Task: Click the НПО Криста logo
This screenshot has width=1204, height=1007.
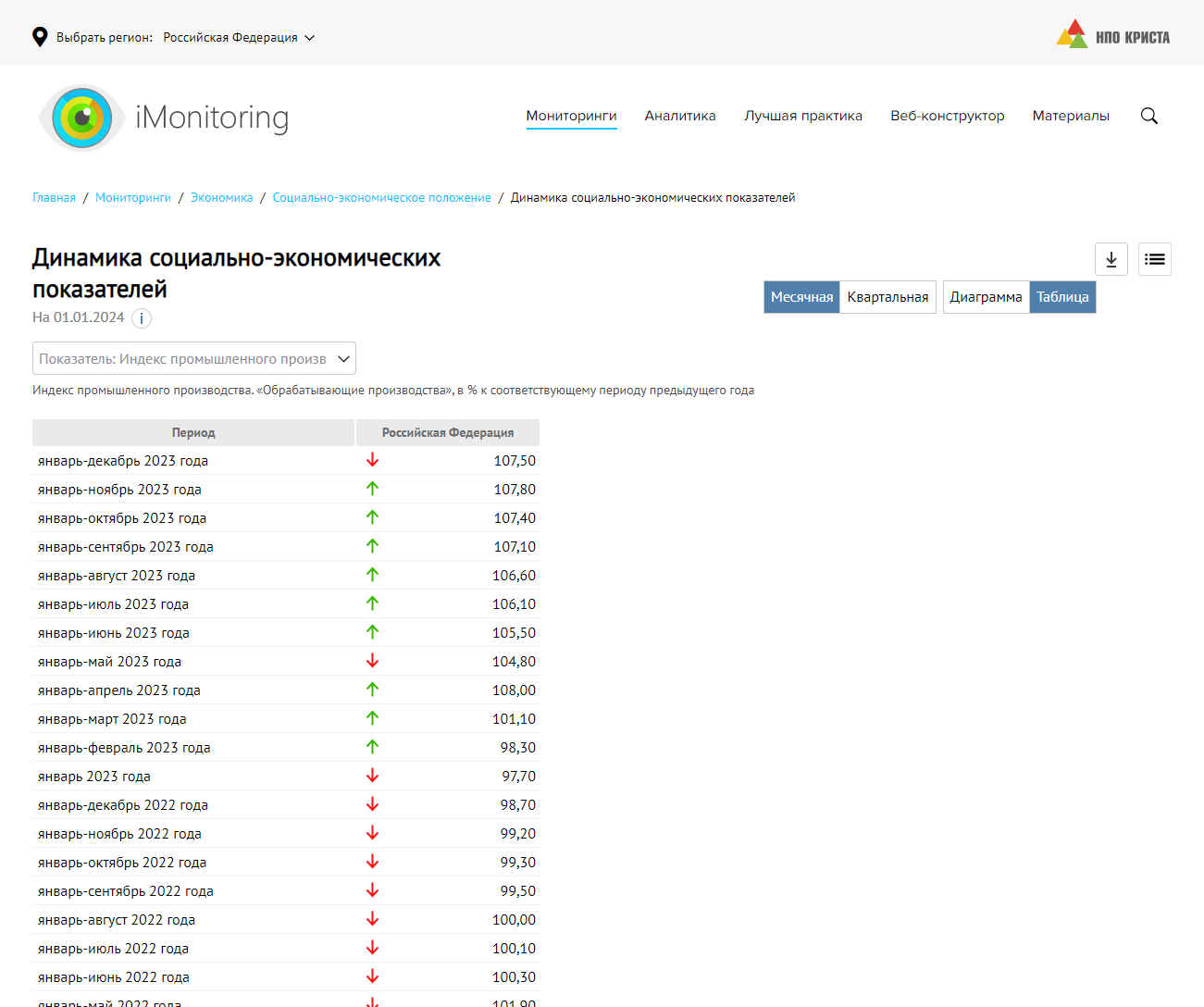Action: click(x=1112, y=35)
